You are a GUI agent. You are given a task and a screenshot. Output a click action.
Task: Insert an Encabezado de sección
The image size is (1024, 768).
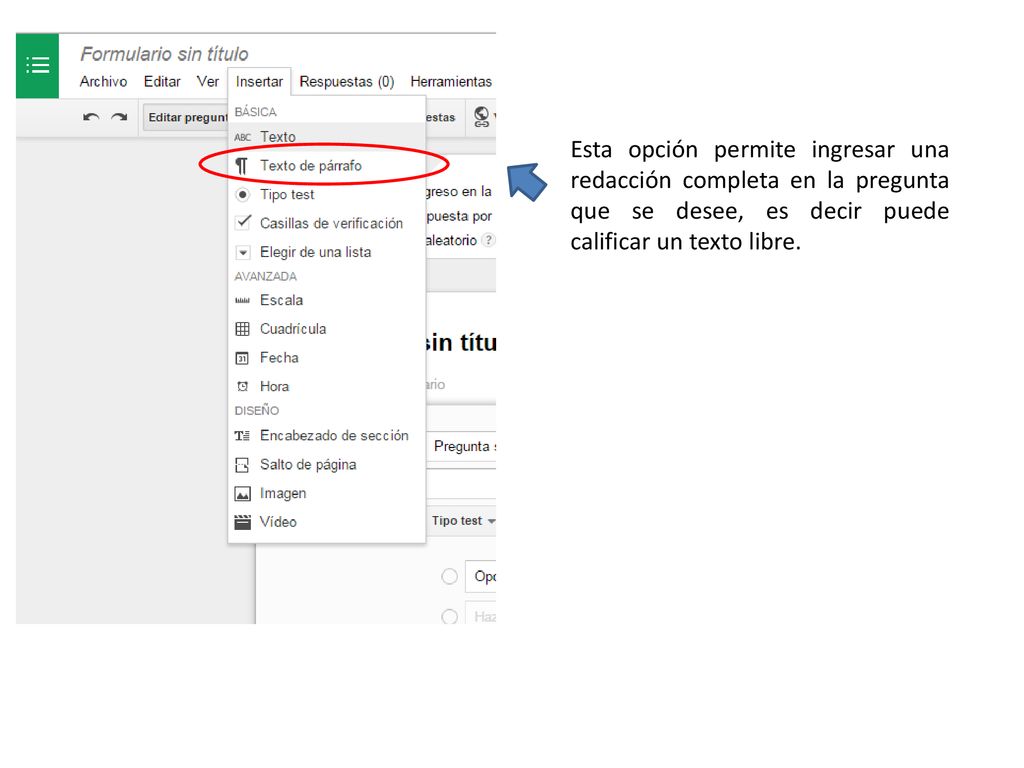tap(327, 436)
